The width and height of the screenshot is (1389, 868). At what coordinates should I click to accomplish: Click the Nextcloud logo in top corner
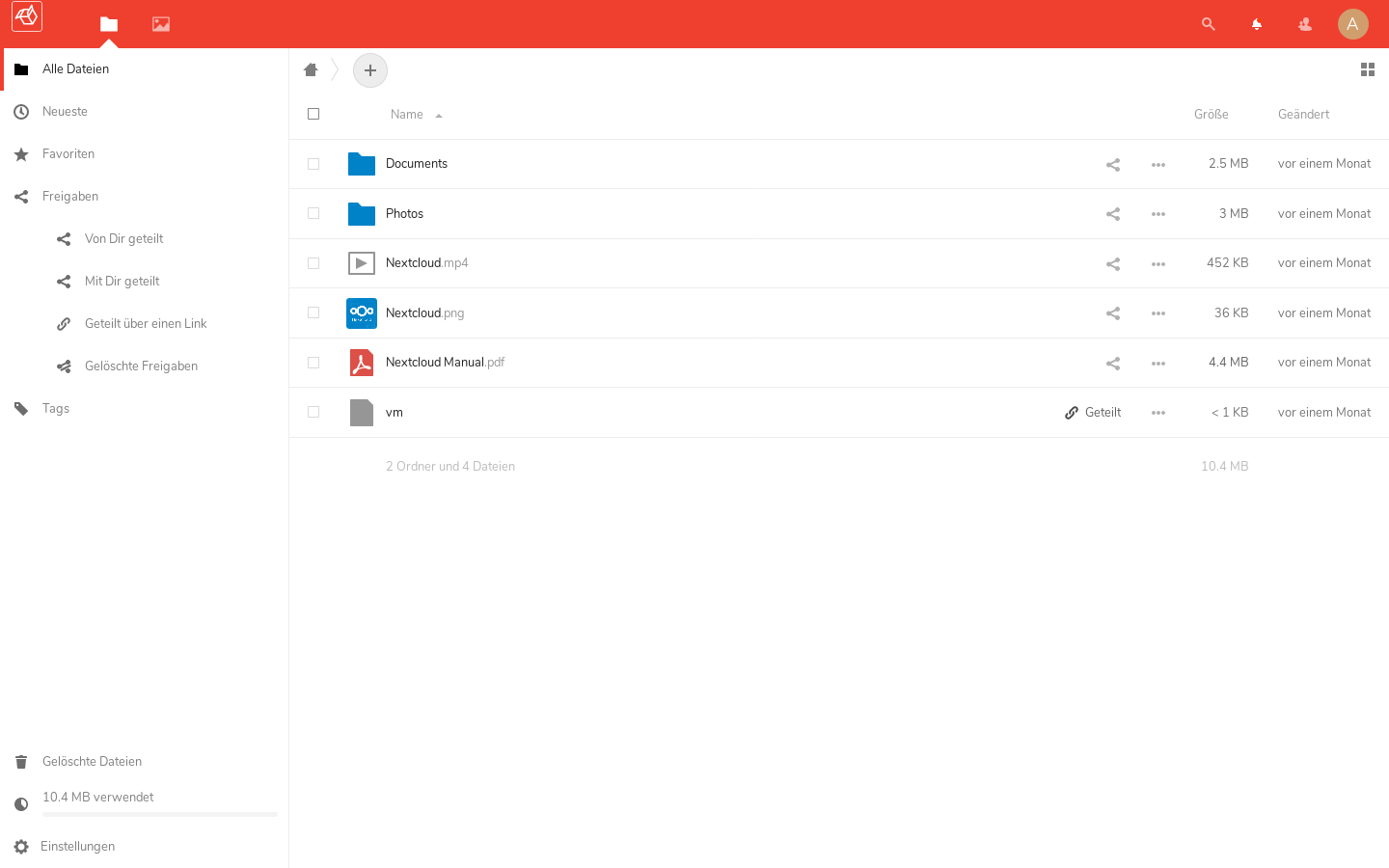click(x=27, y=16)
